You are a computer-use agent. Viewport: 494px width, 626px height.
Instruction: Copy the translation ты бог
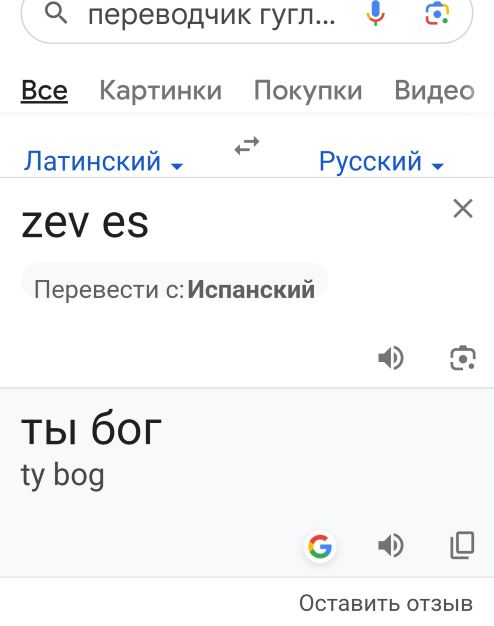point(462,545)
